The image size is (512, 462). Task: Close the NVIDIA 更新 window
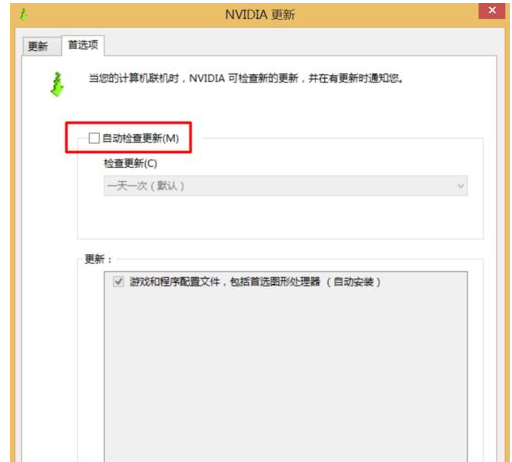coord(492,10)
